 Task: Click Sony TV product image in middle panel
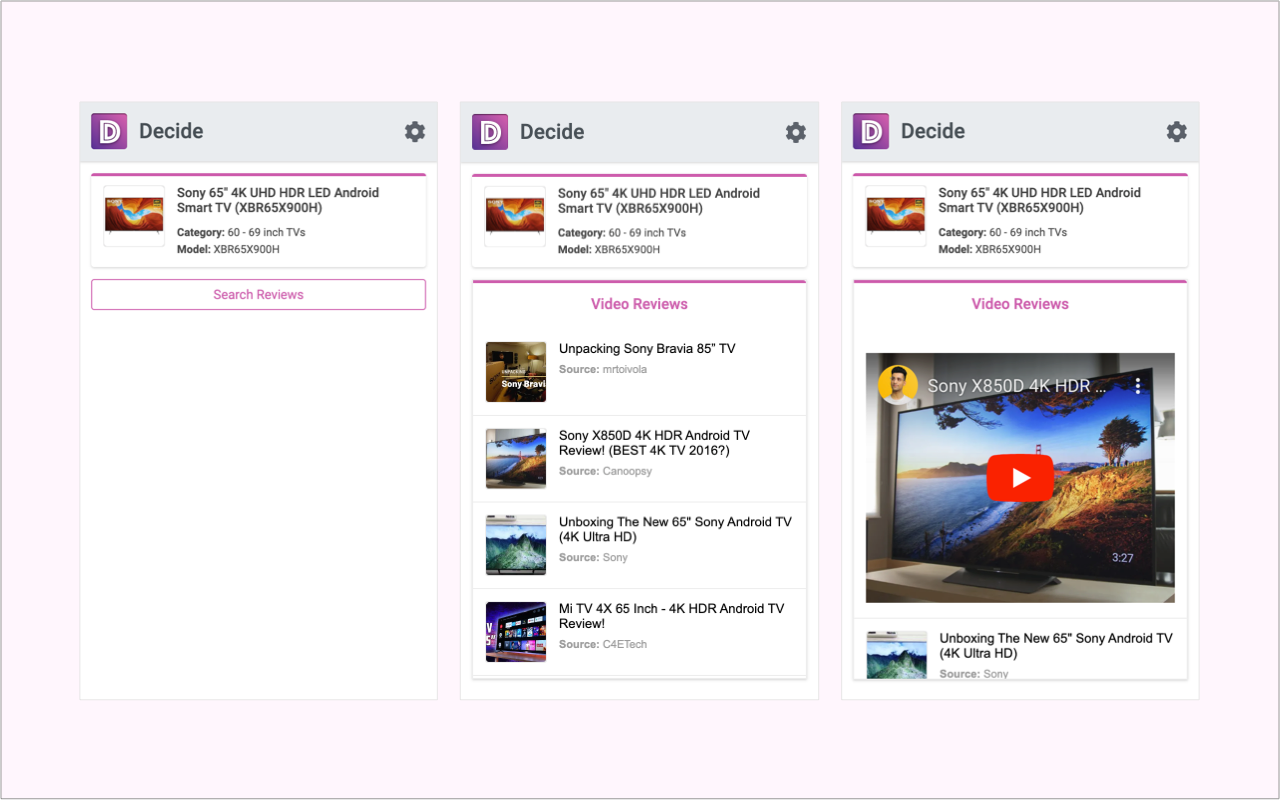coord(515,216)
